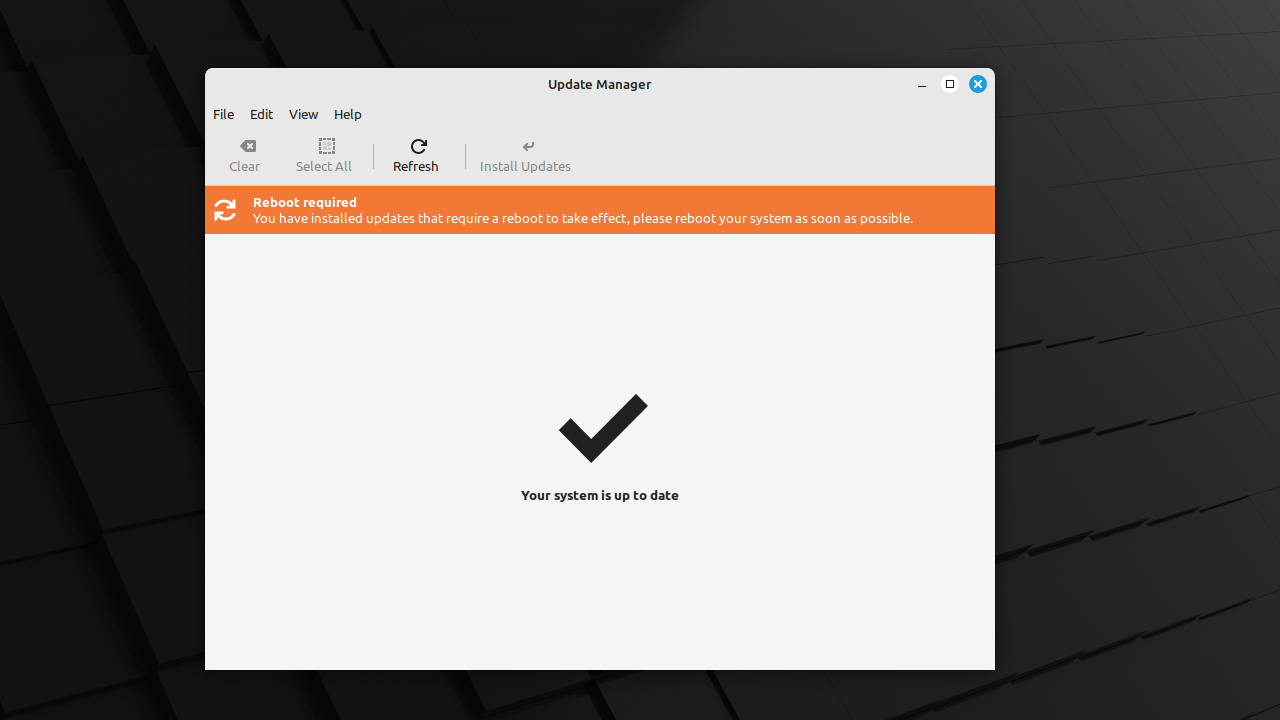1280x720 pixels.
Task: Click the Clear toolbar button
Action: 245,156
